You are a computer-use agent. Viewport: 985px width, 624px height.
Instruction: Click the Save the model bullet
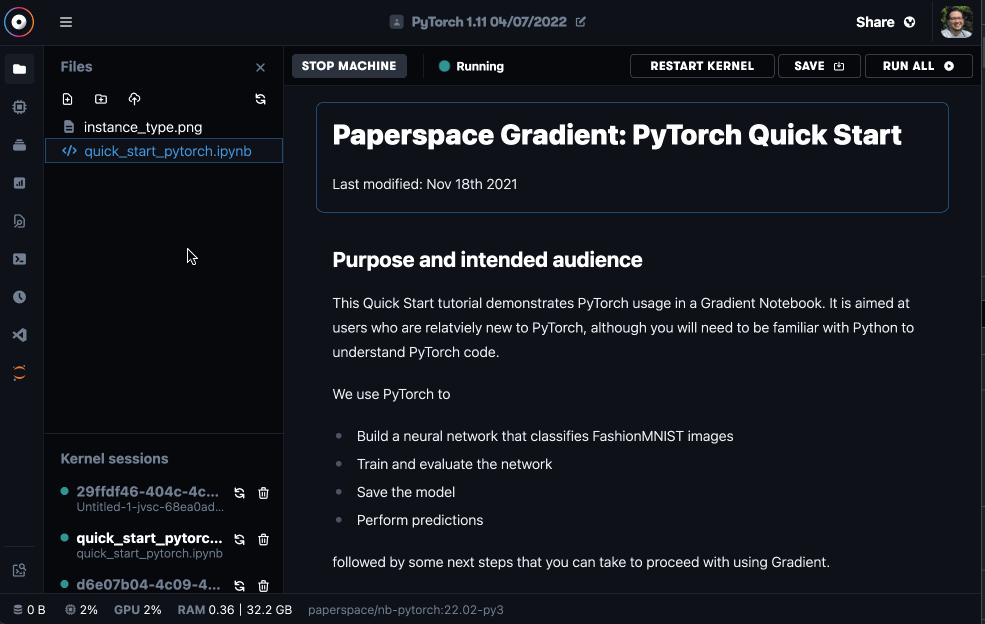coord(406,492)
